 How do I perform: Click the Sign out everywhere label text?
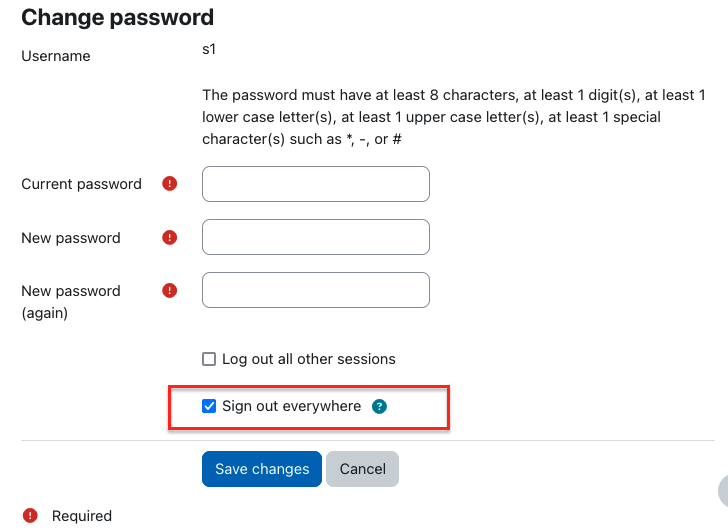pyautogui.click(x=292, y=406)
